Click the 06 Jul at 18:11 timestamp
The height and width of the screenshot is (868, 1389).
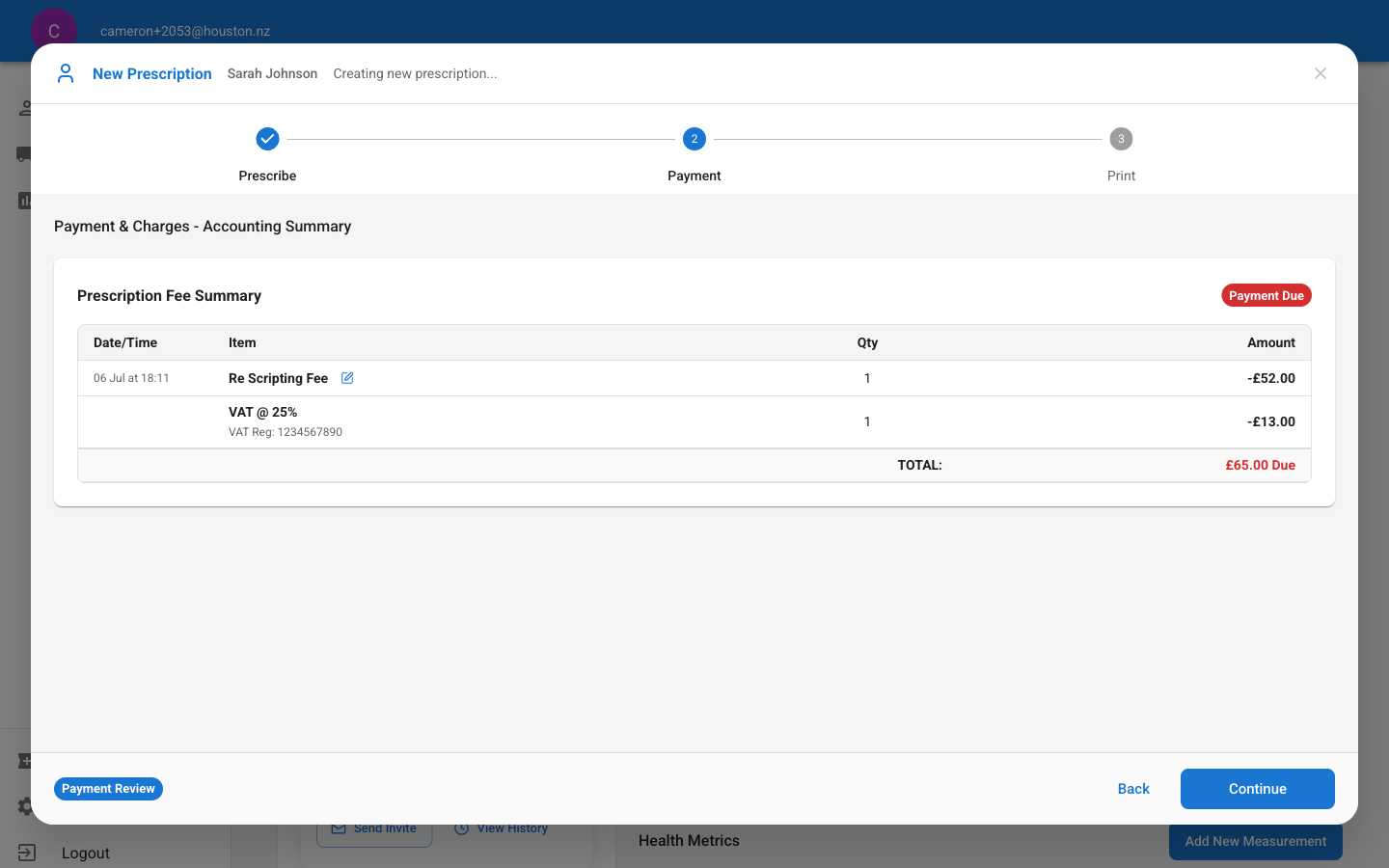[131, 378]
